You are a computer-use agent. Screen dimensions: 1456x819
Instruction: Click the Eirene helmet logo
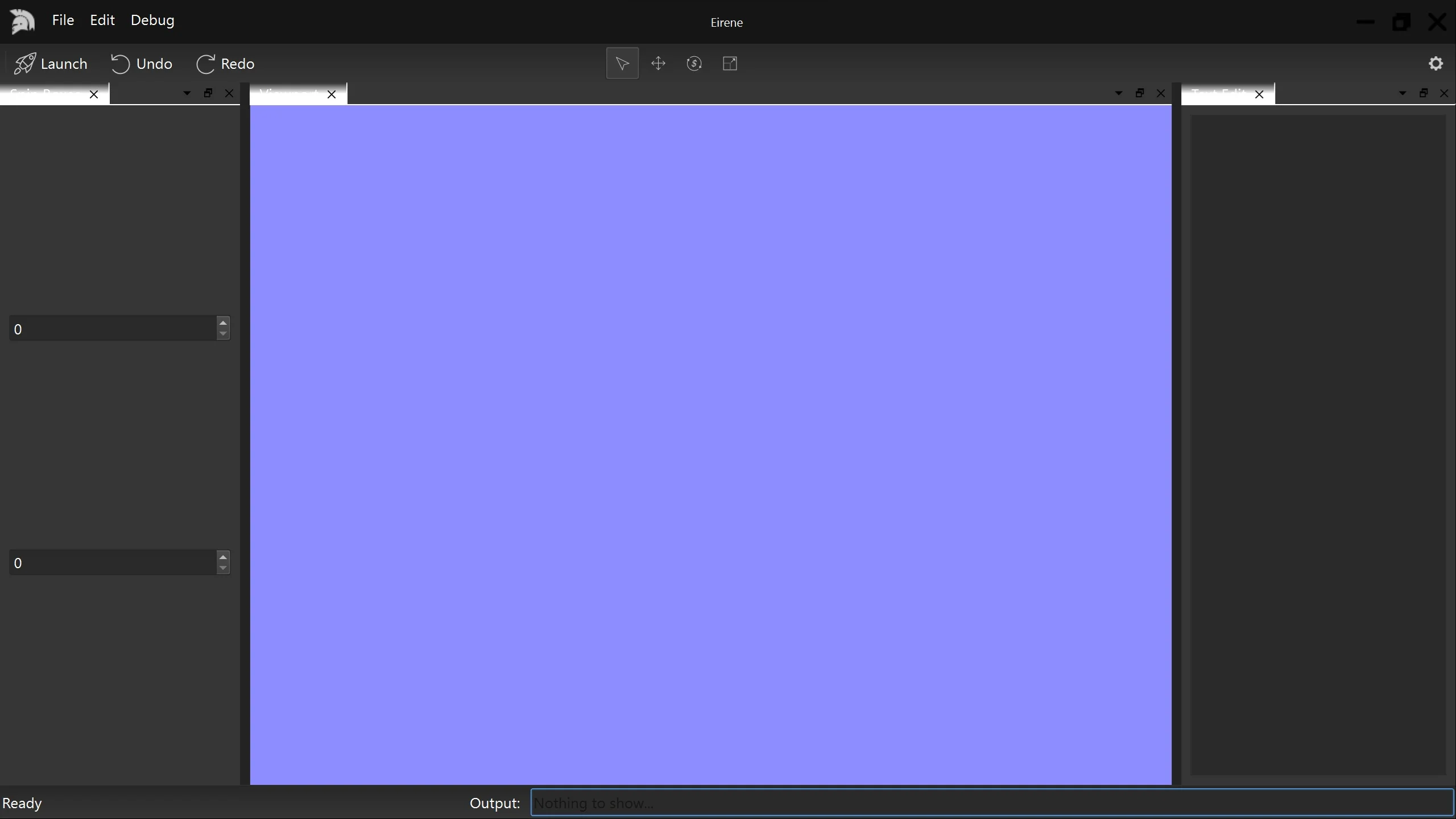click(x=23, y=22)
